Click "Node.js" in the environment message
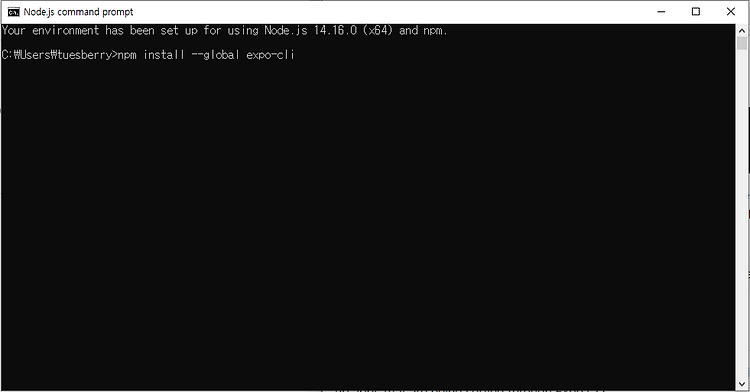The height and width of the screenshot is (392, 750). (286, 30)
